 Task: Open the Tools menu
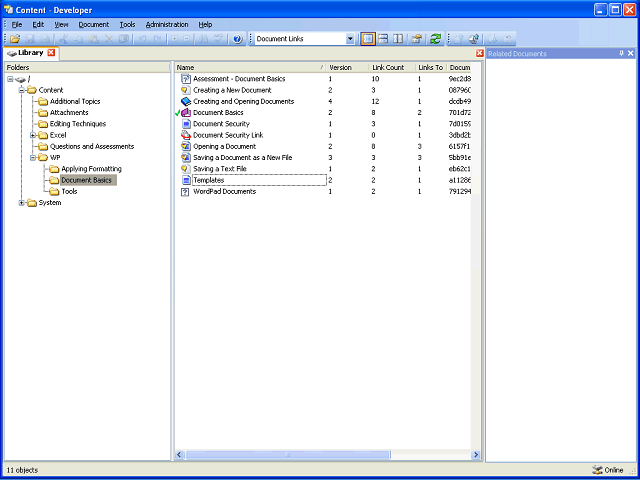click(x=127, y=24)
